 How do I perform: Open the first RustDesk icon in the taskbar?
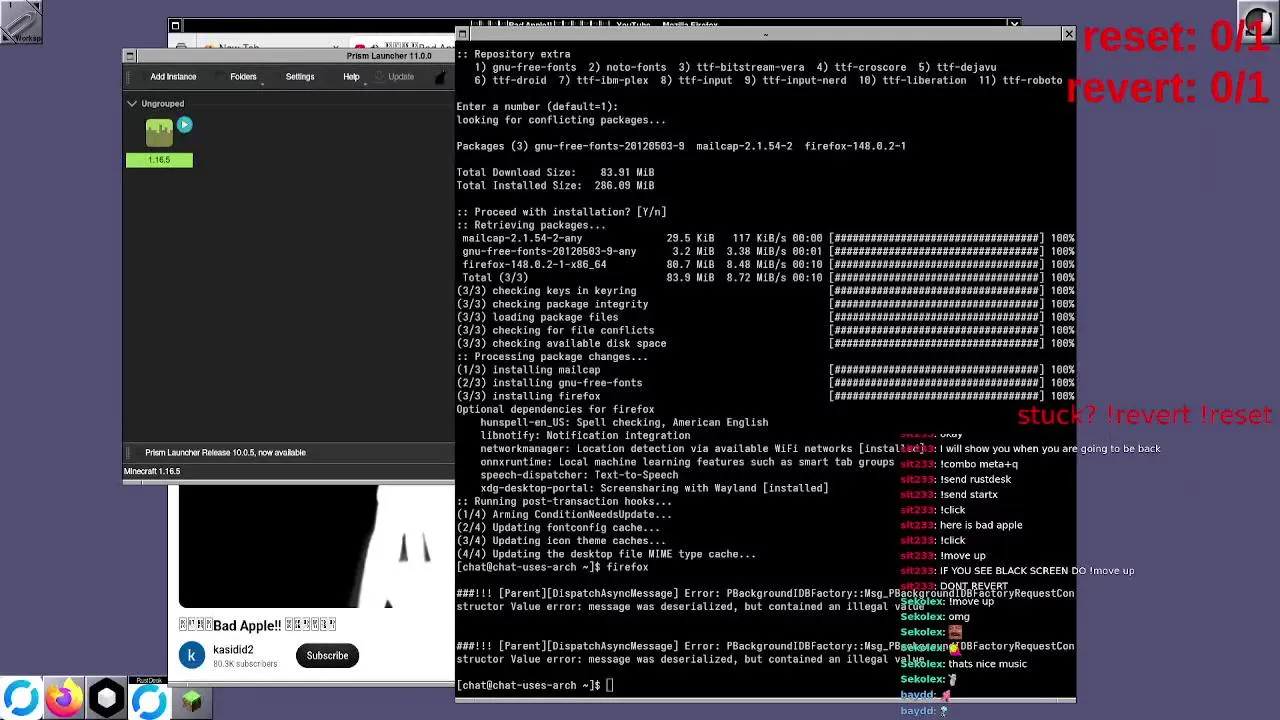tap(20, 699)
